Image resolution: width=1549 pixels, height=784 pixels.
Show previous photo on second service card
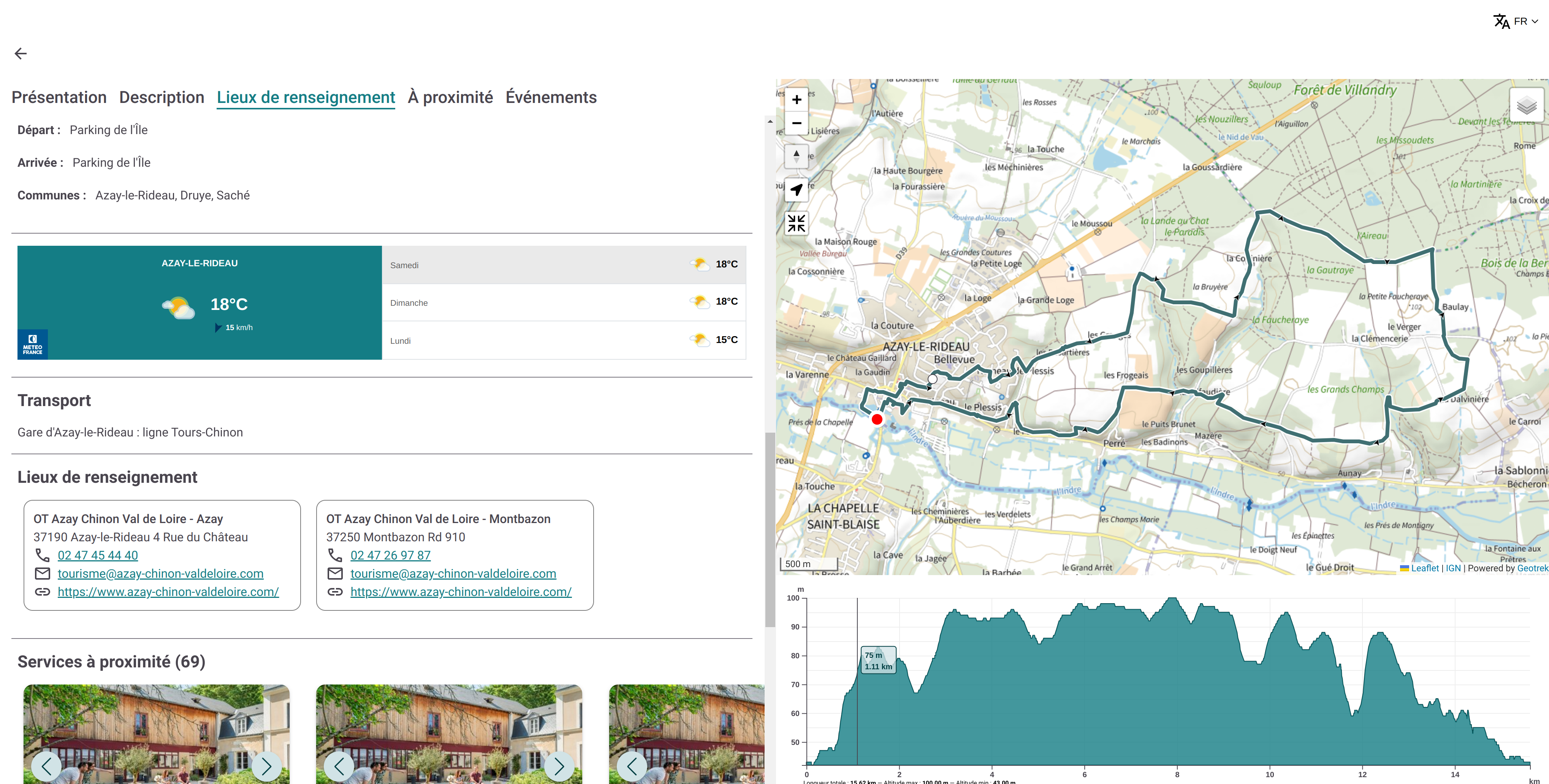pos(339,766)
